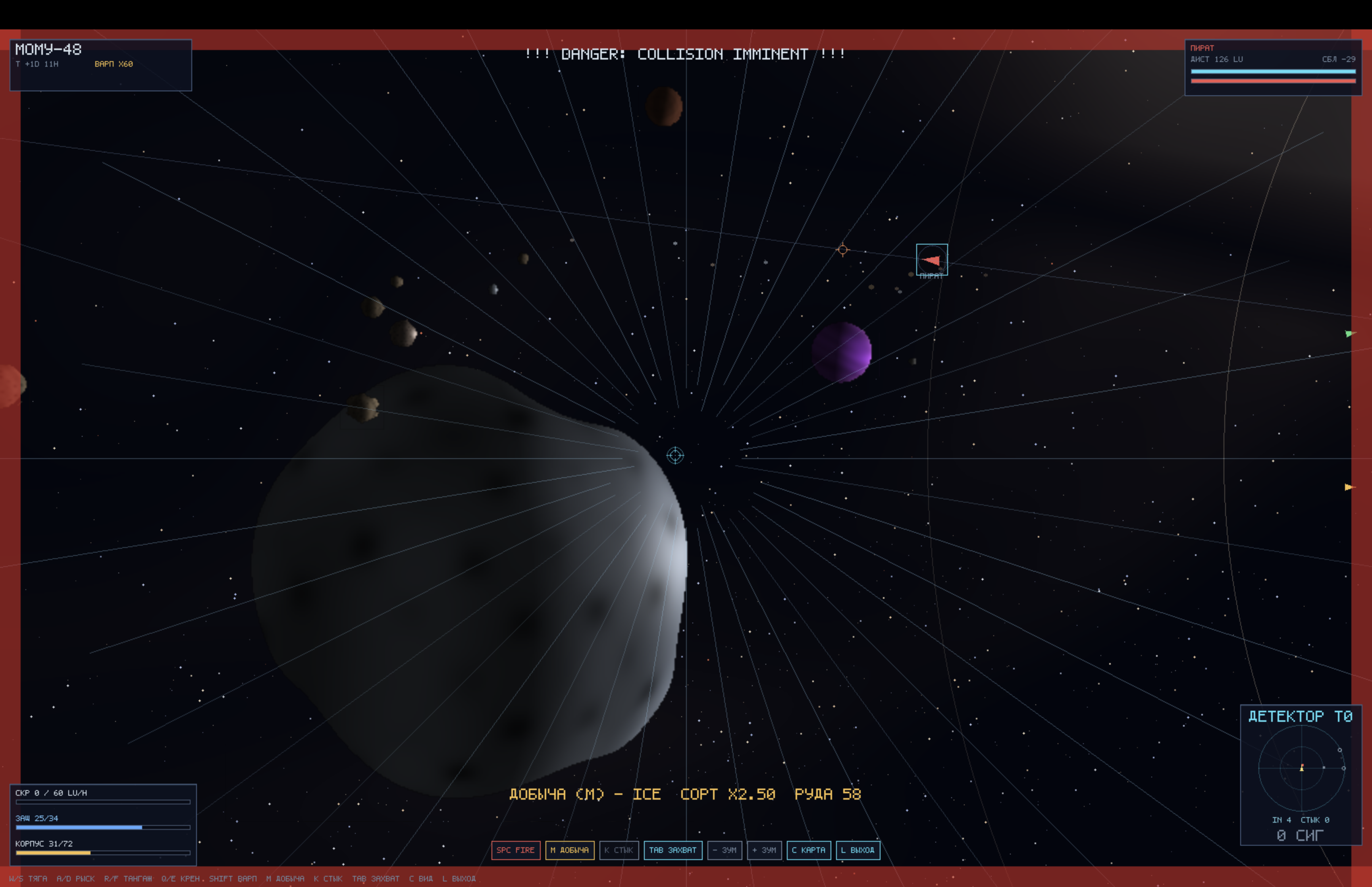Click the K СТЫК hint in bottom bar

click(328, 878)
